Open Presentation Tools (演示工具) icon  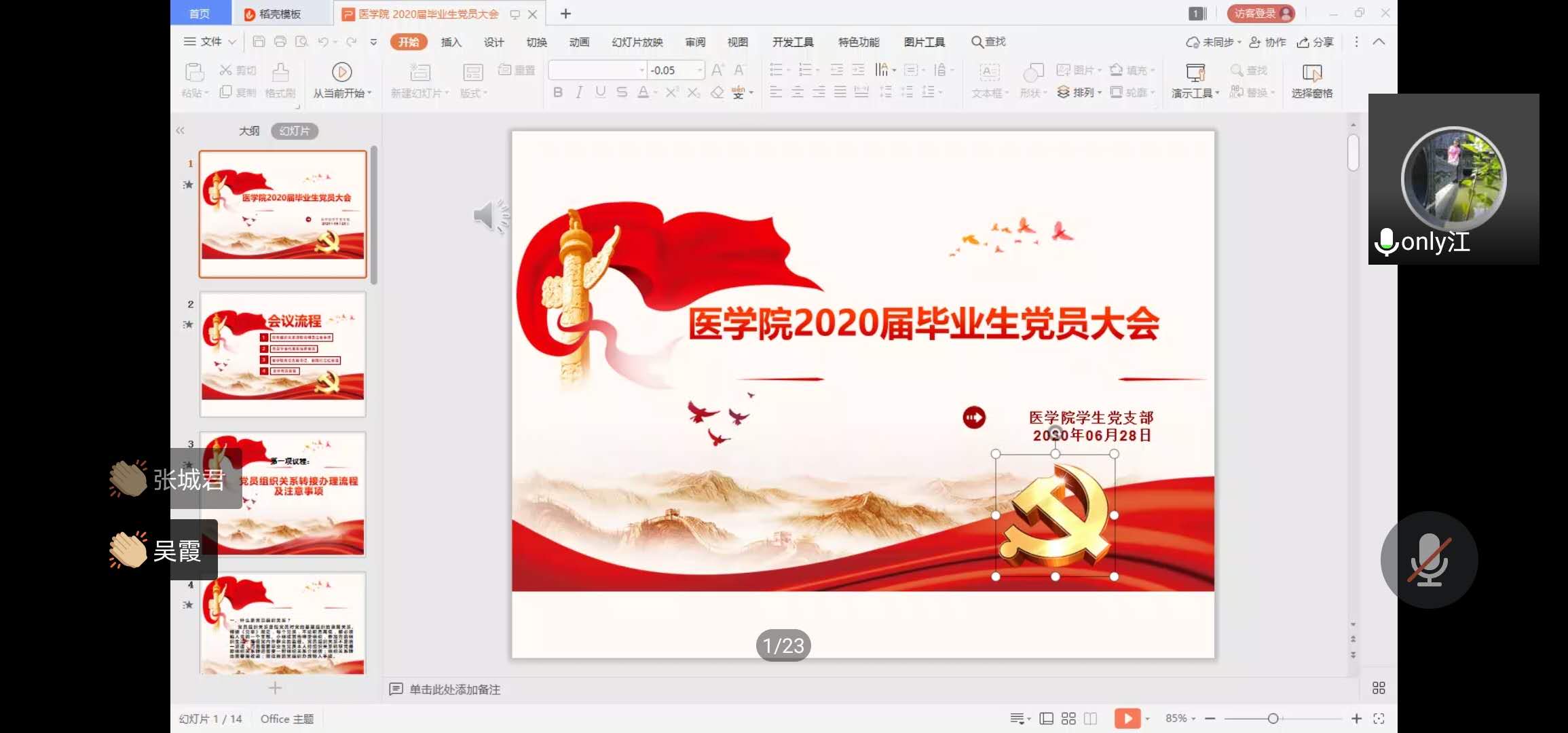(x=1195, y=72)
